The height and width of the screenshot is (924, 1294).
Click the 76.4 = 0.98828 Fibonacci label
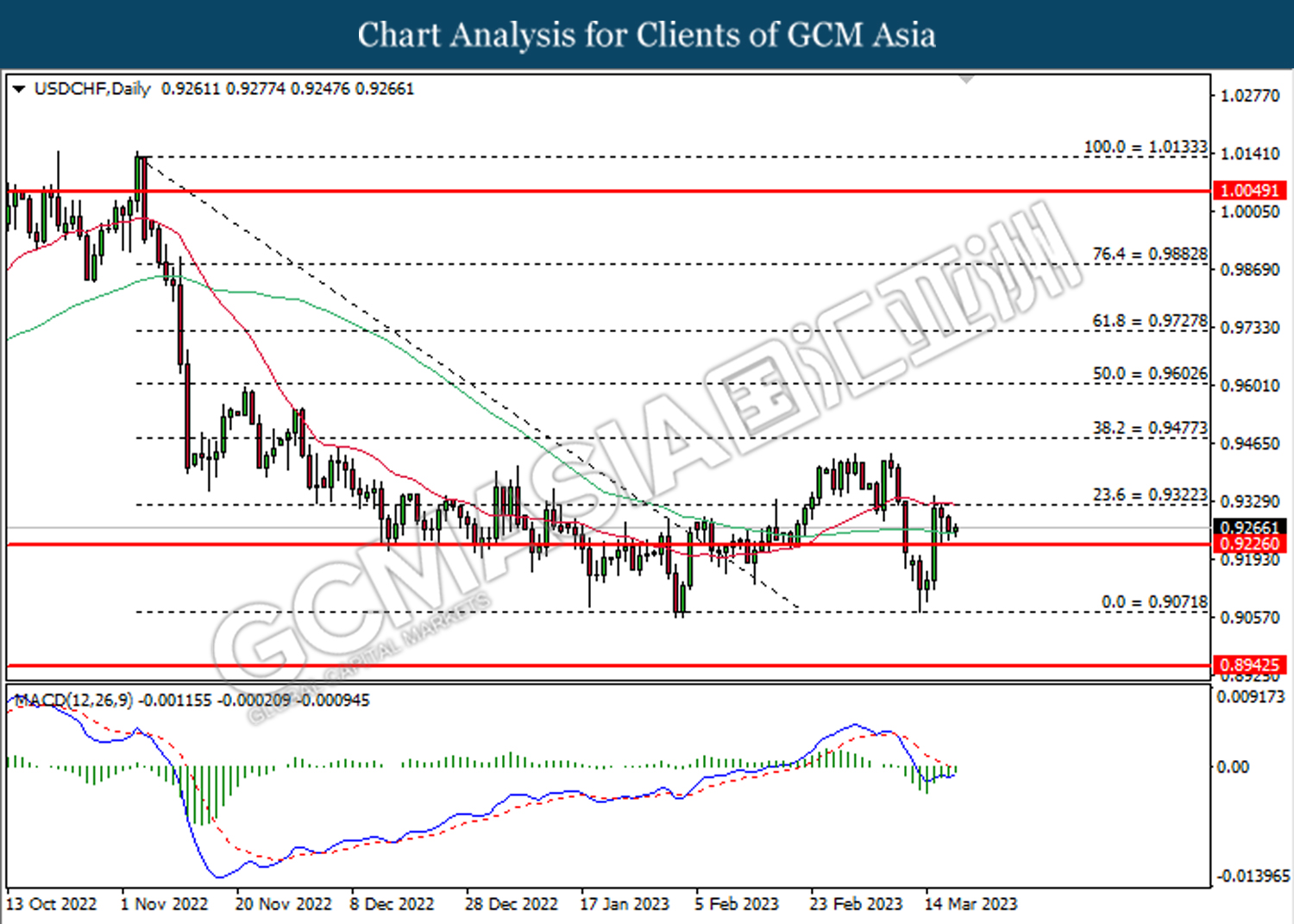pyautogui.click(x=1149, y=255)
